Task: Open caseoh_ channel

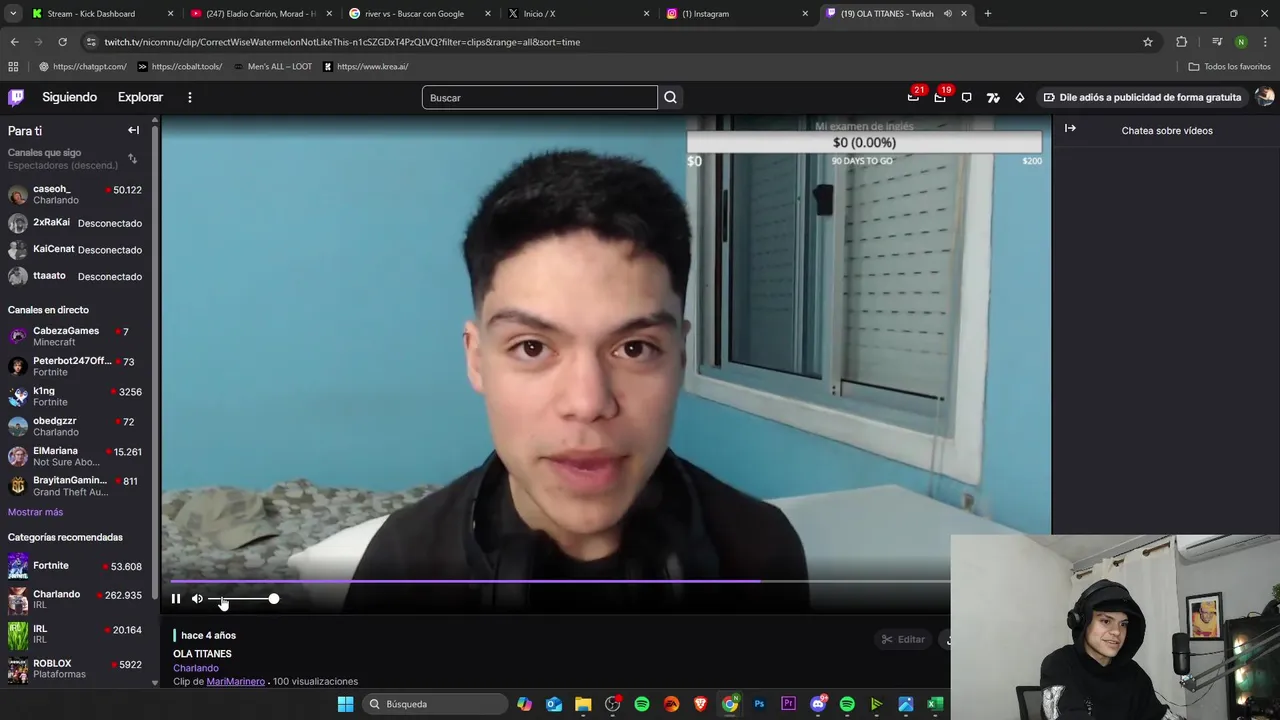Action: click(75, 194)
